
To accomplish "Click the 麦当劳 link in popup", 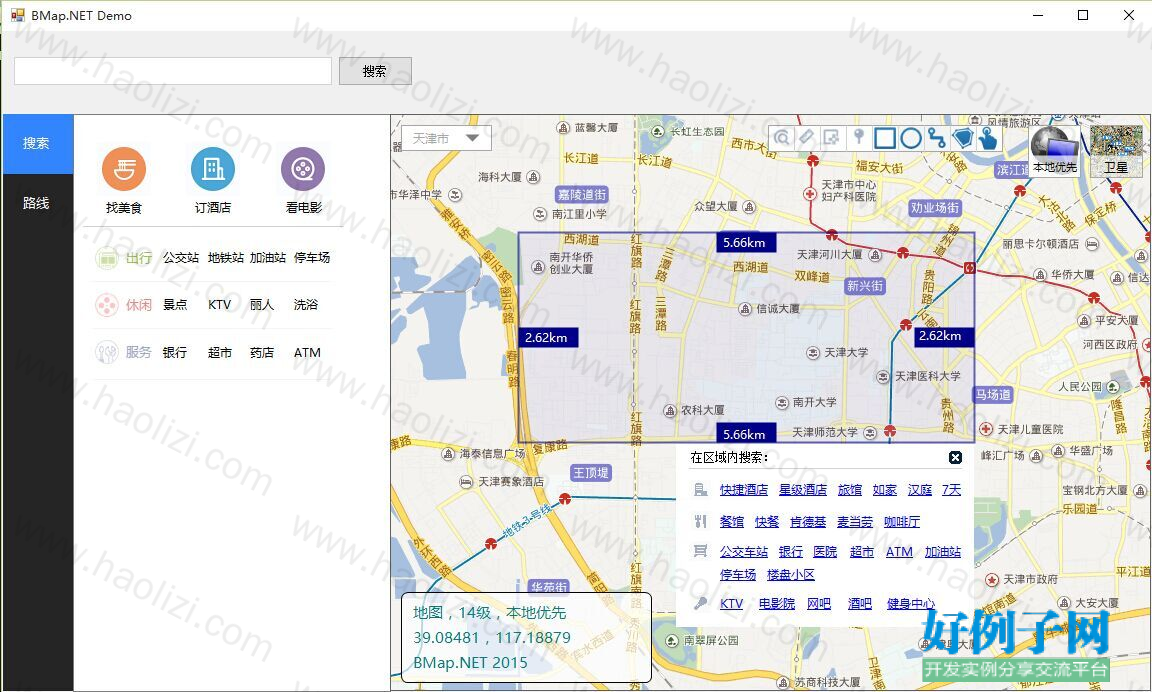I will tap(855, 522).
